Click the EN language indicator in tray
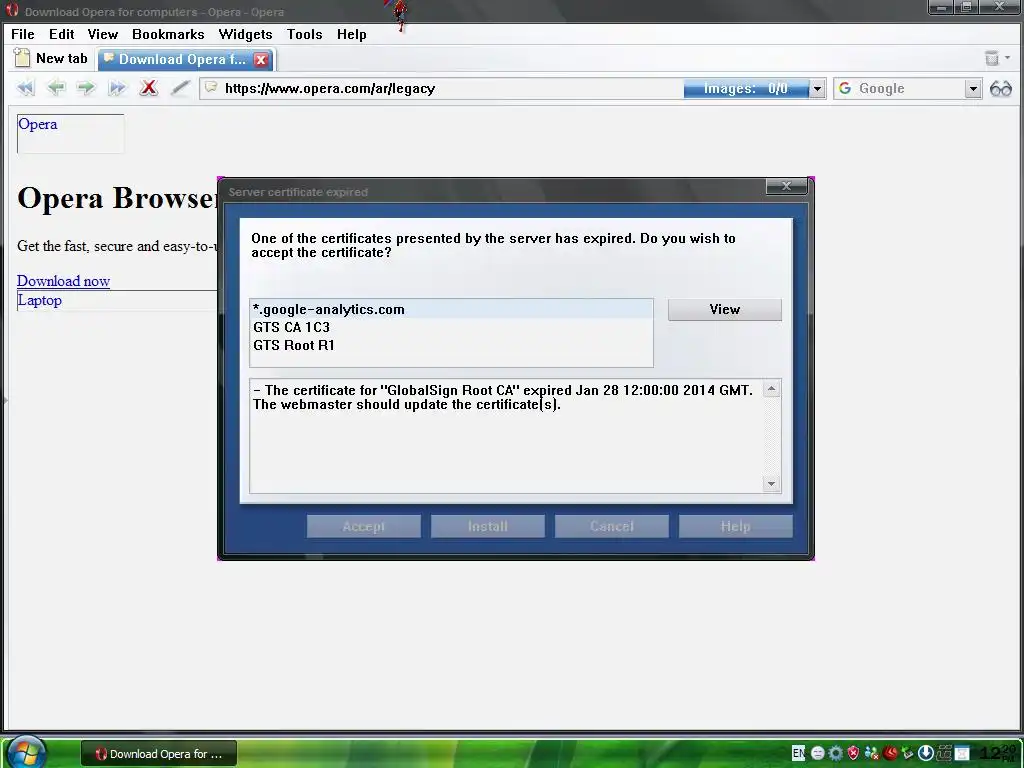Viewport: 1024px width, 768px height. tap(798, 753)
